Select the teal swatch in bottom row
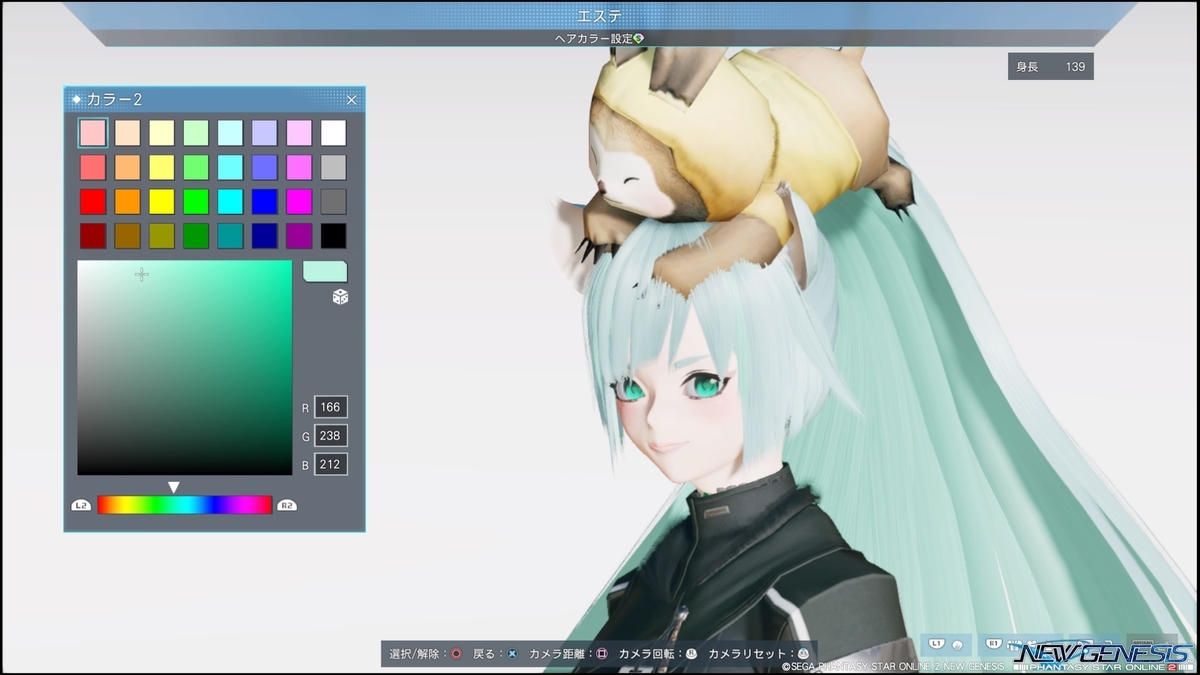Image resolution: width=1200 pixels, height=675 pixels. point(230,236)
